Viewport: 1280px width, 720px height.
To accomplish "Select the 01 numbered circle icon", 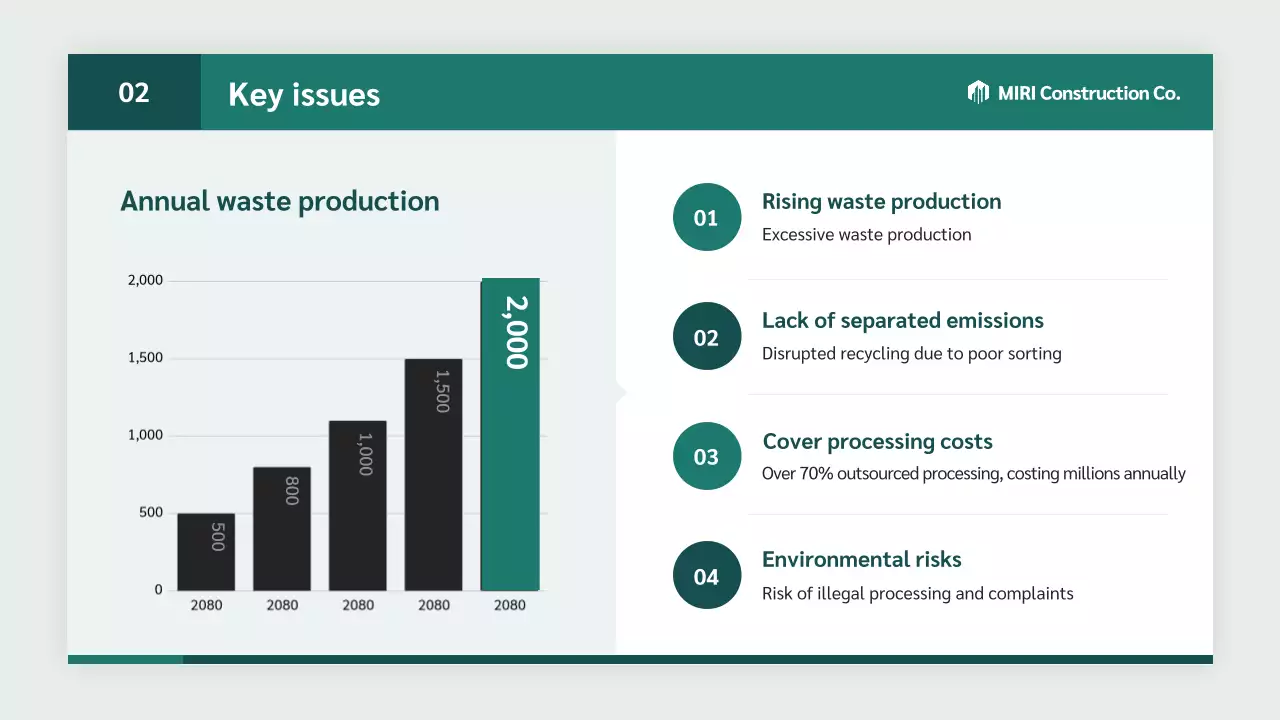I will [x=707, y=217].
